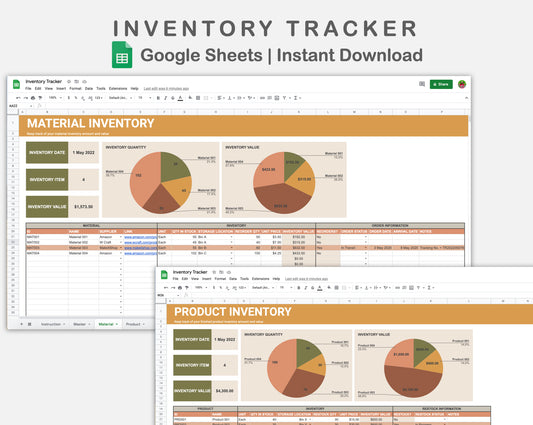
Task: Click add sheet plus icon at bottom
Action: pos(21,324)
